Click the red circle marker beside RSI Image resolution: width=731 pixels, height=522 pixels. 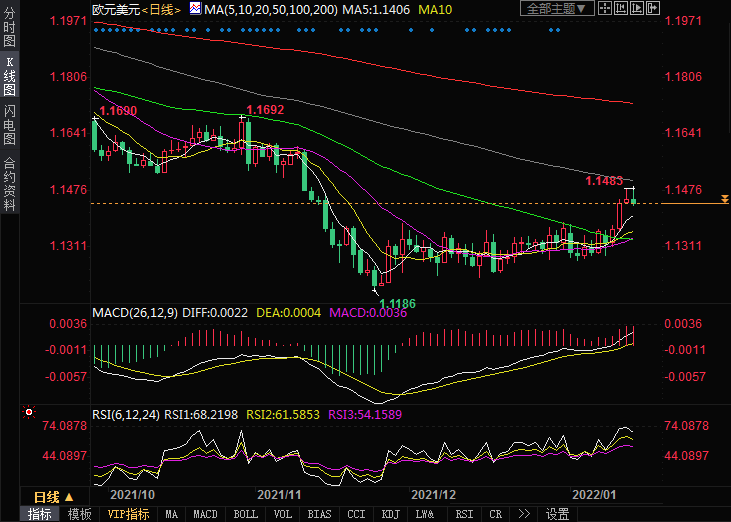pyautogui.click(x=29, y=411)
